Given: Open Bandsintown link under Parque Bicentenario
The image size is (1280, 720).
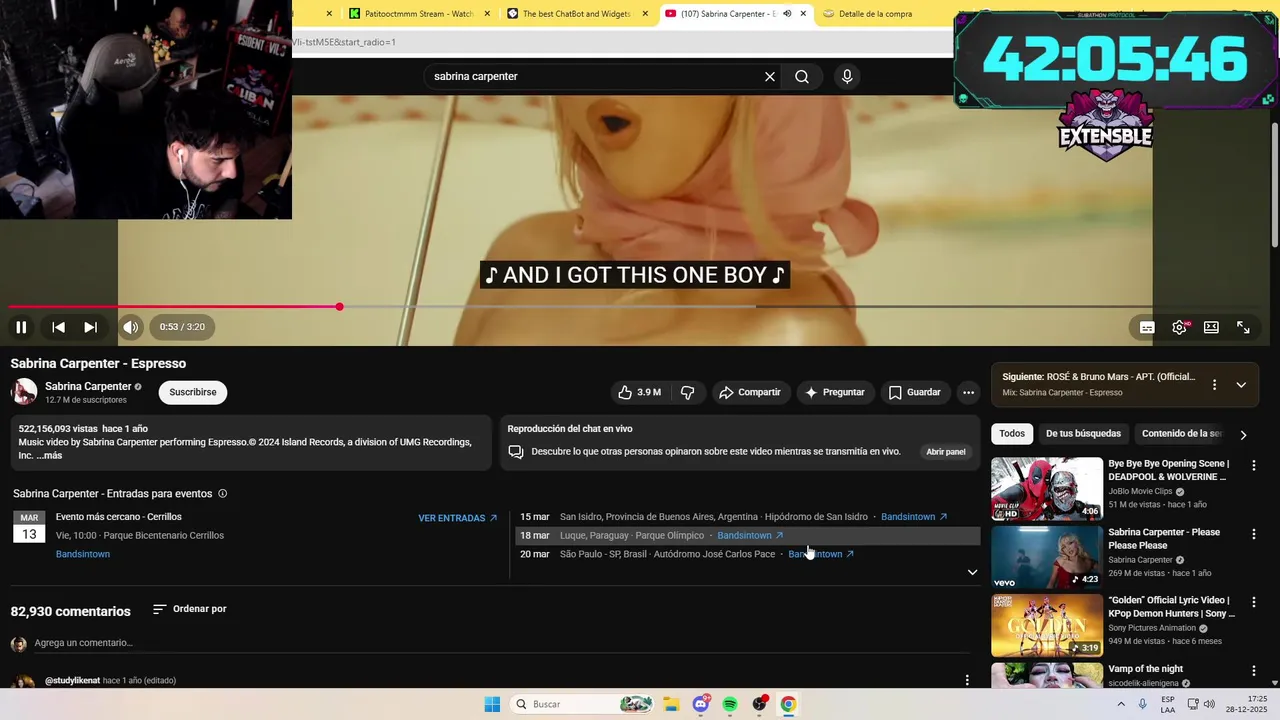Looking at the screenshot, I should point(83,554).
